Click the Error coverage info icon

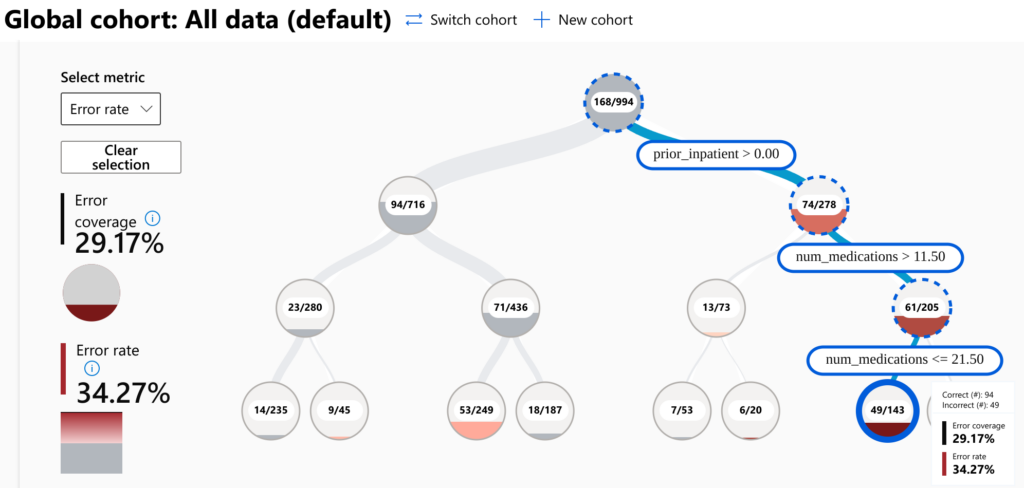click(152, 218)
